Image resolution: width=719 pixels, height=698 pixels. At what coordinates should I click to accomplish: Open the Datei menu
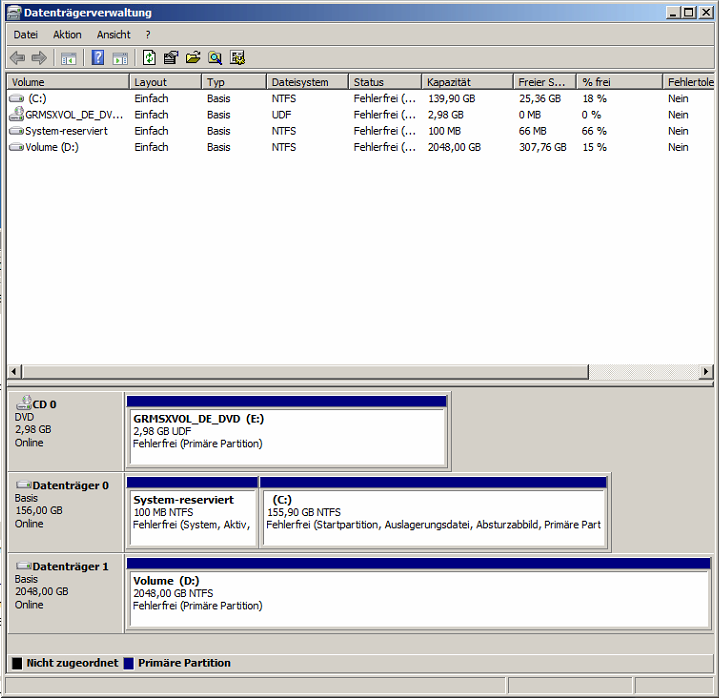coord(26,34)
